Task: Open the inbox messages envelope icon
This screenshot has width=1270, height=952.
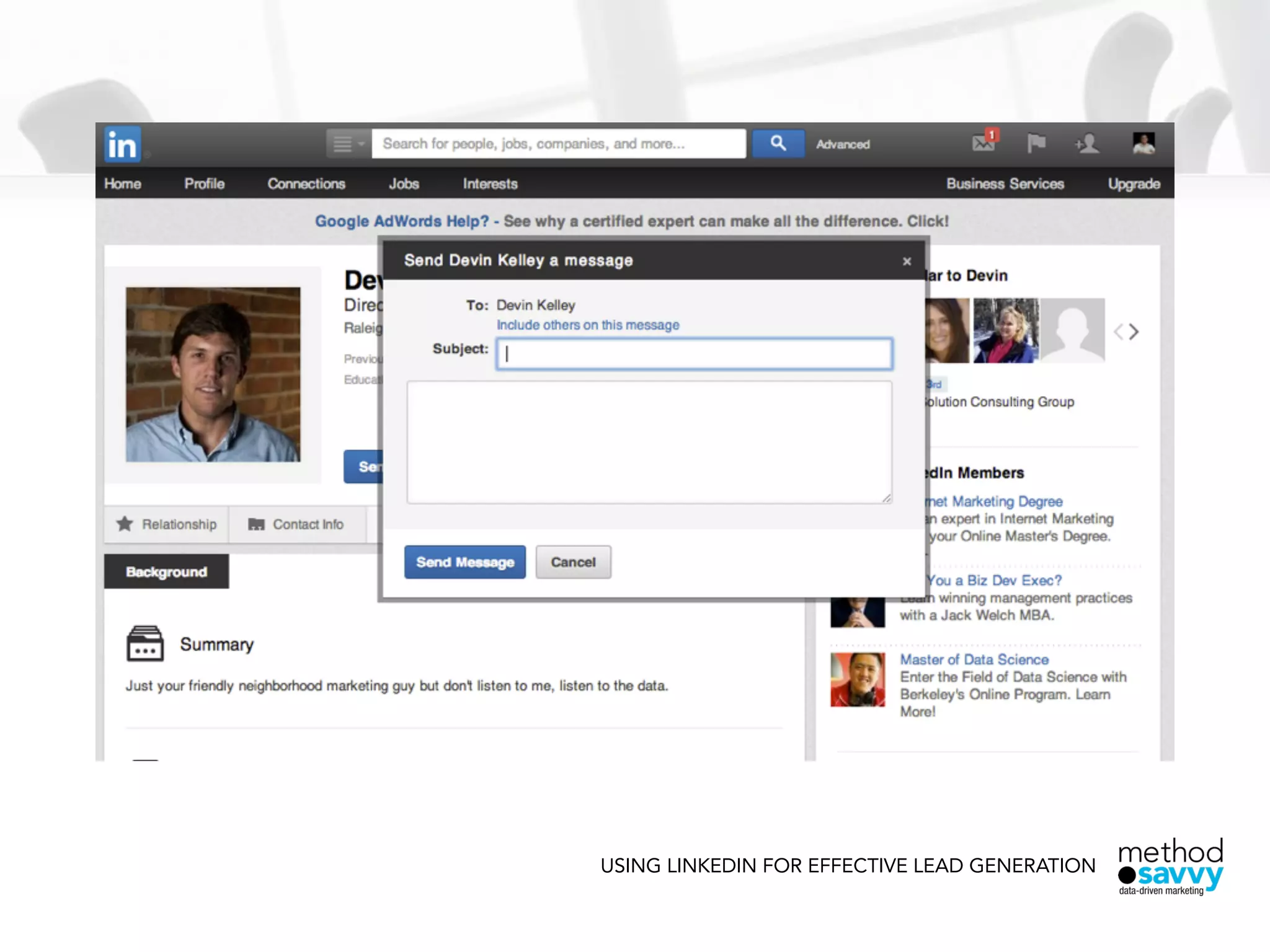Action: (985, 142)
